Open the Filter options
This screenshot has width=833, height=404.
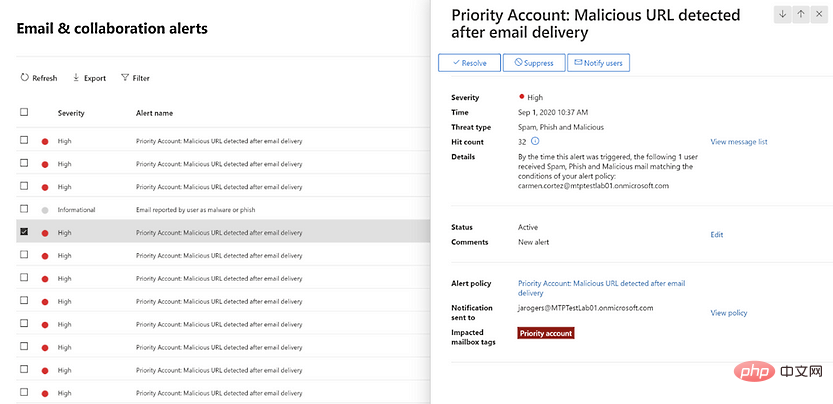135,78
